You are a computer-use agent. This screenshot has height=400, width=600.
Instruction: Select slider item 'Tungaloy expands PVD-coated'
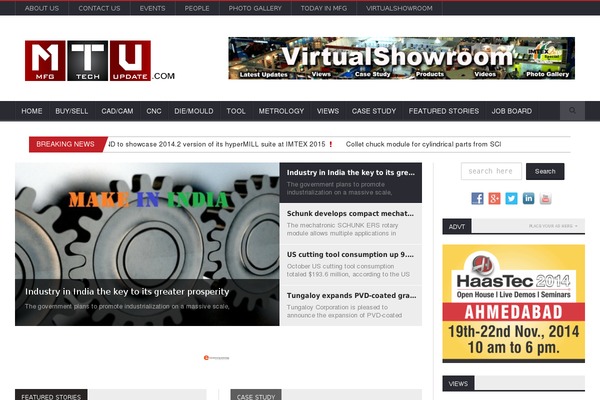[x=351, y=306]
